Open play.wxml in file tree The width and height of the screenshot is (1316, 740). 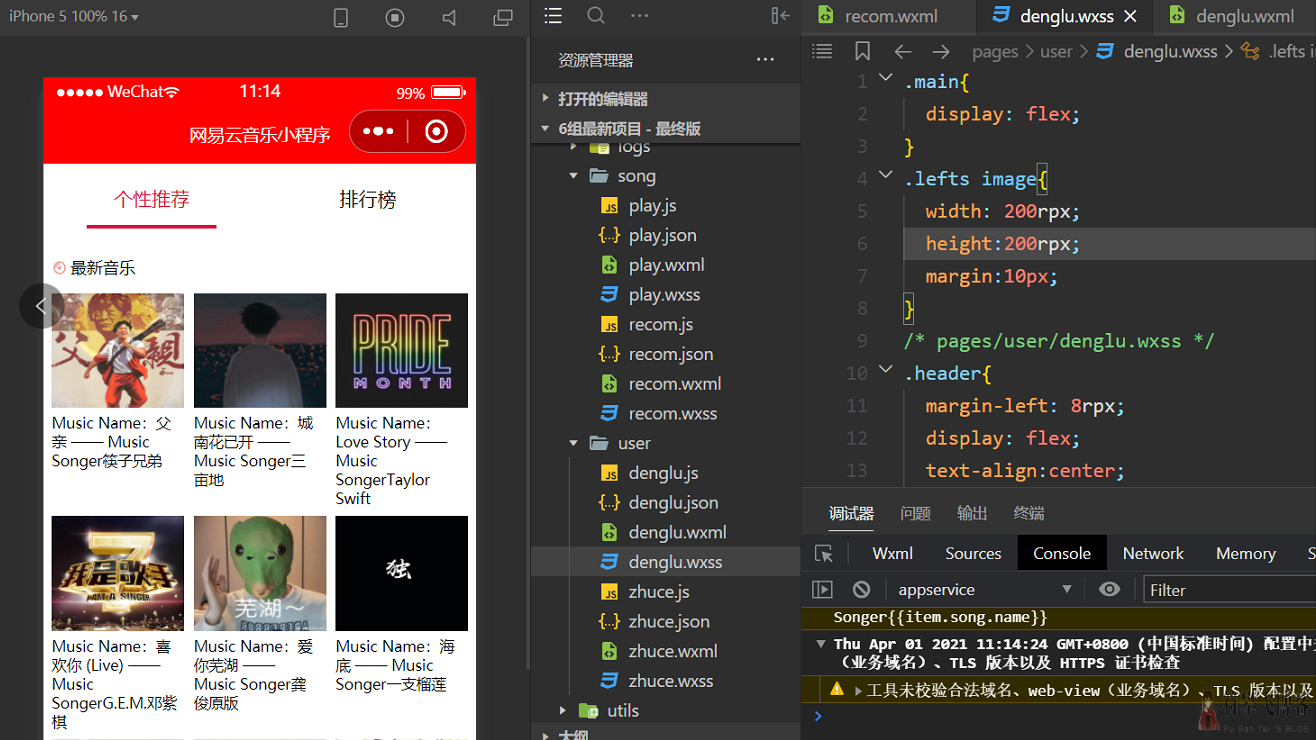point(665,265)
